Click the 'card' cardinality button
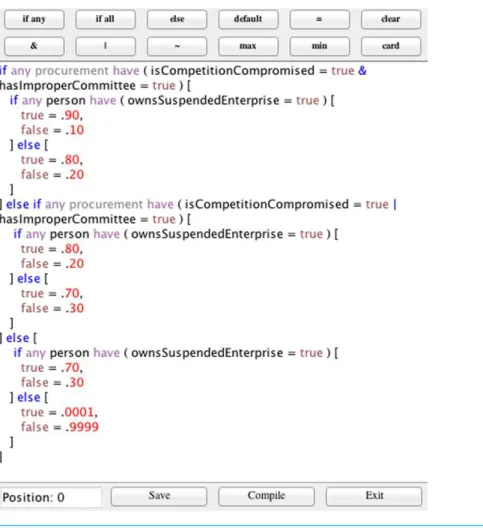This screenshot has height=528, width=483. point(391,46)
